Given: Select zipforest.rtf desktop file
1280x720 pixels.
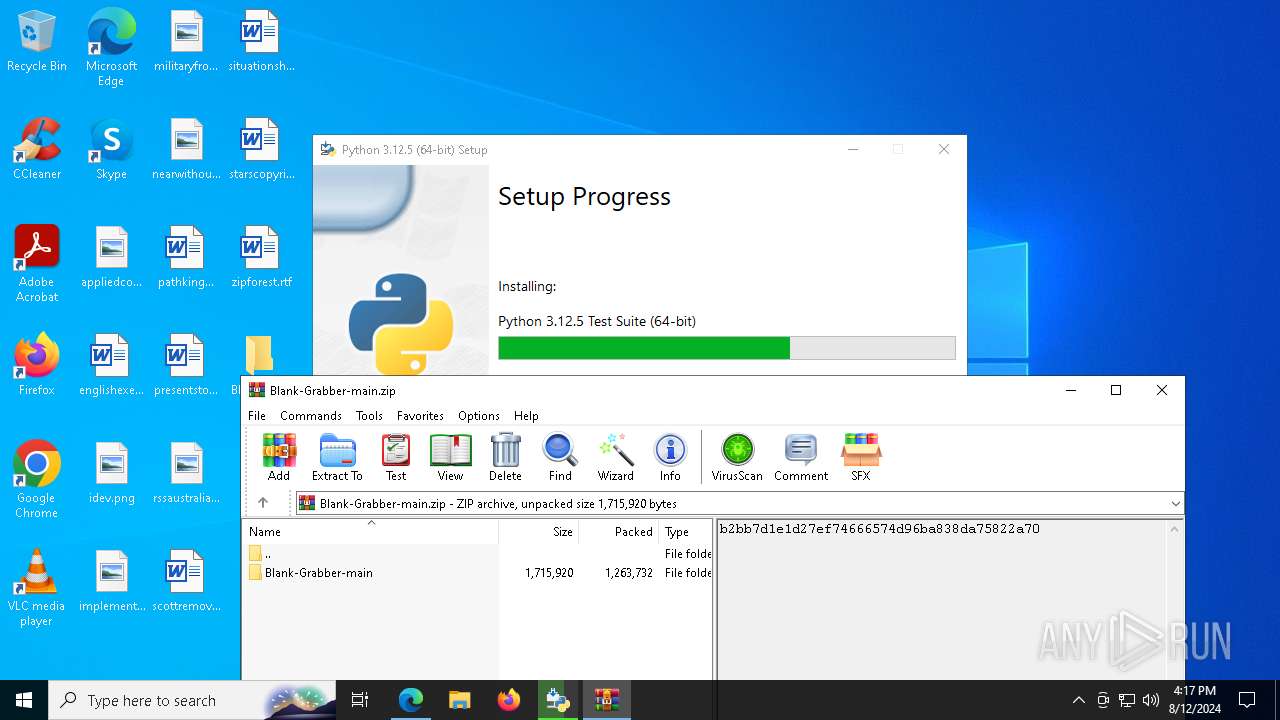Looking at the screenshot, I should [x=261, y=258].
